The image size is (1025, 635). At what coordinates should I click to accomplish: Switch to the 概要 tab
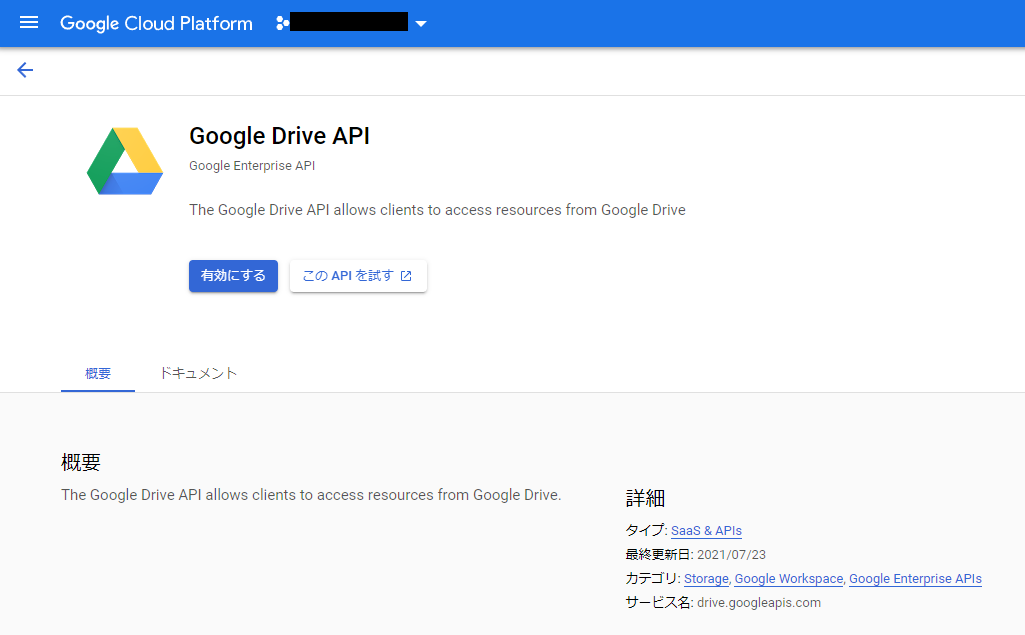tap(98, 373)
